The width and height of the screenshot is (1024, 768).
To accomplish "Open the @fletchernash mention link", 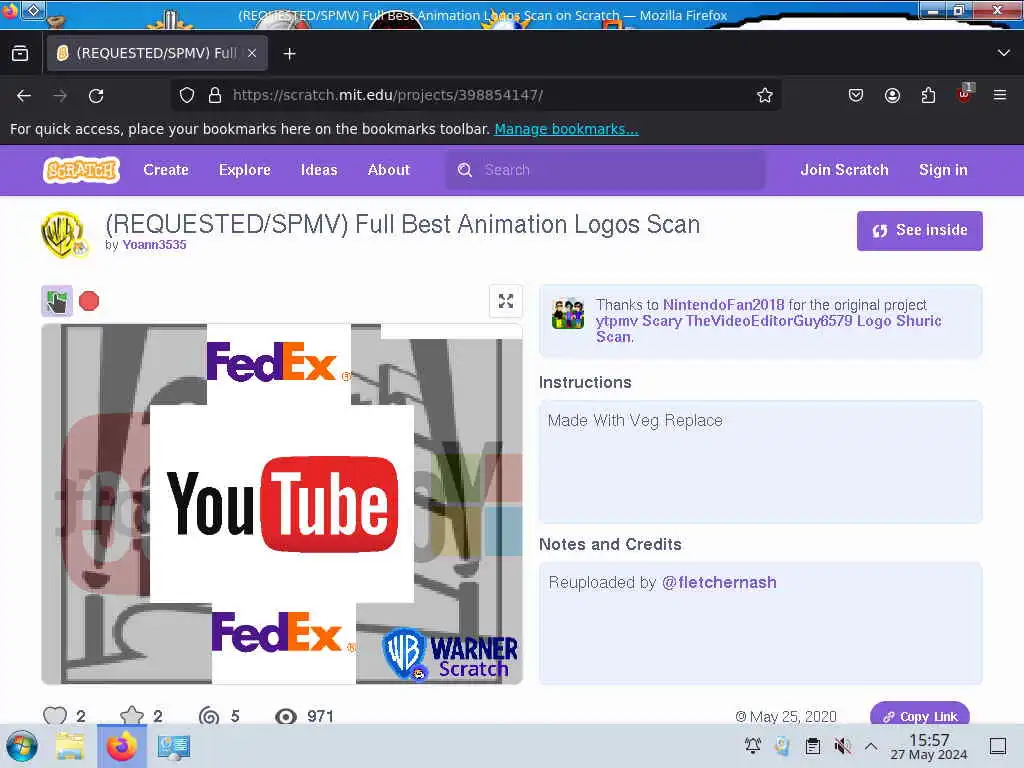I will point(719,583).
